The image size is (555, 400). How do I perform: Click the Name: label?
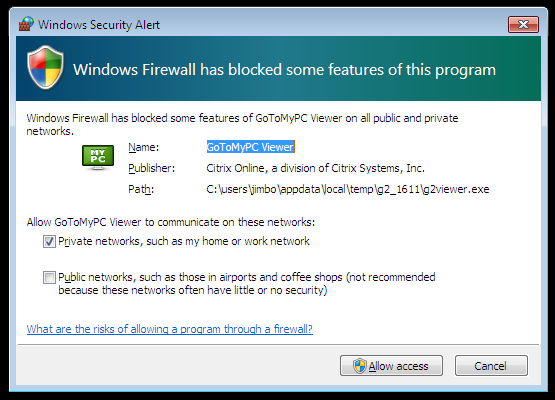point(144,147)
